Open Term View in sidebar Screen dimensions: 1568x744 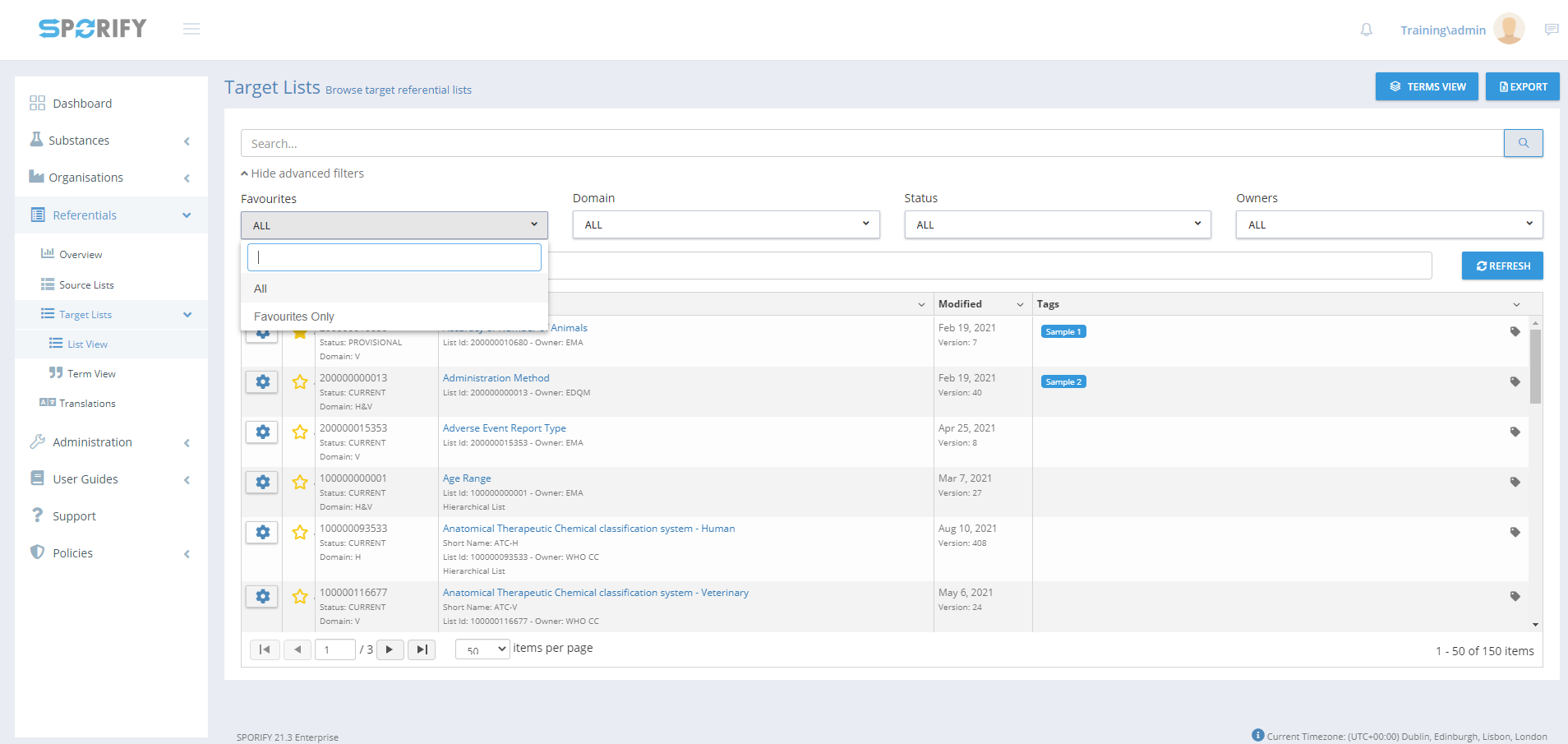click(91, 374)
